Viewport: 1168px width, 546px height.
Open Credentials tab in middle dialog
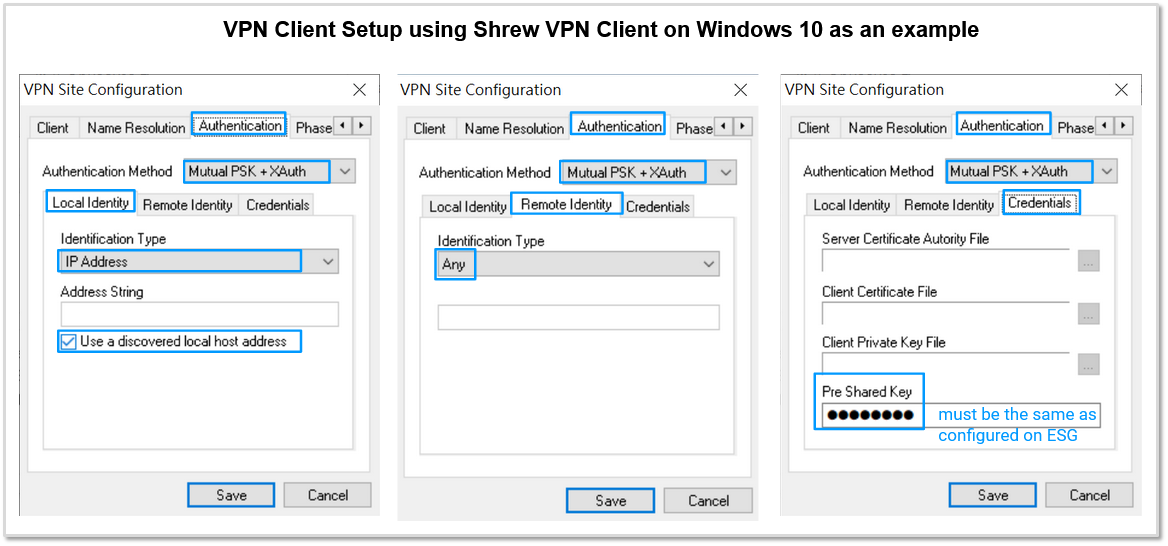[658, 207]
